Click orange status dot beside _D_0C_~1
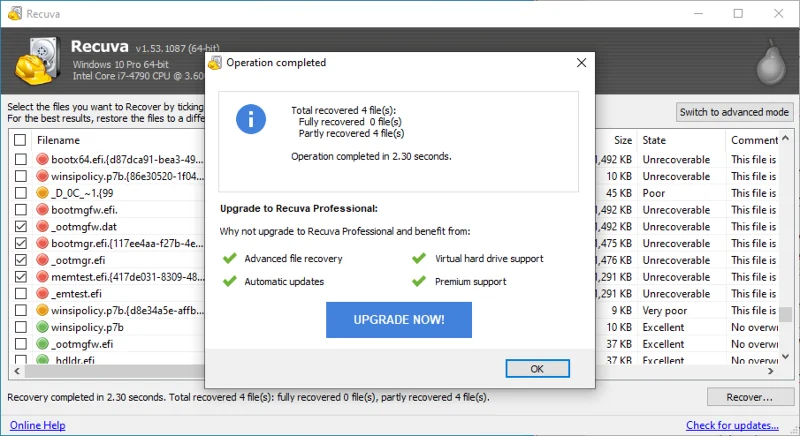The image size is (800, 436). (x=42, y=193)
